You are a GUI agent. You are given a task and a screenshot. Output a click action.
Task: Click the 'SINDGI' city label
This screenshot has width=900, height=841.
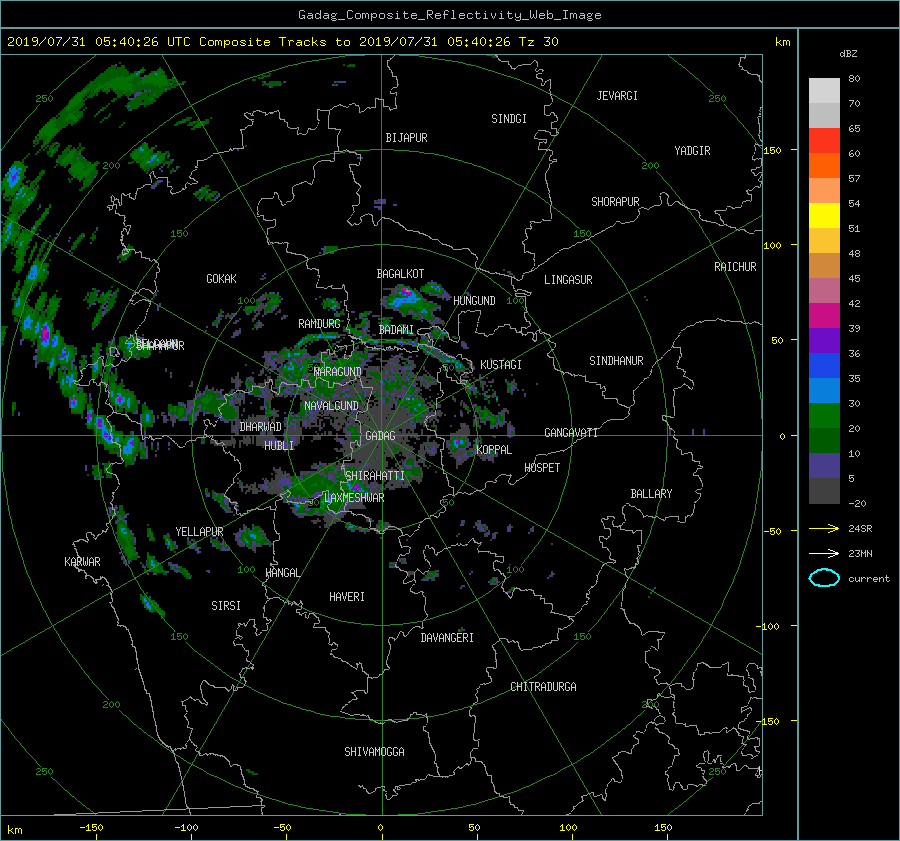tap(509, 119)
